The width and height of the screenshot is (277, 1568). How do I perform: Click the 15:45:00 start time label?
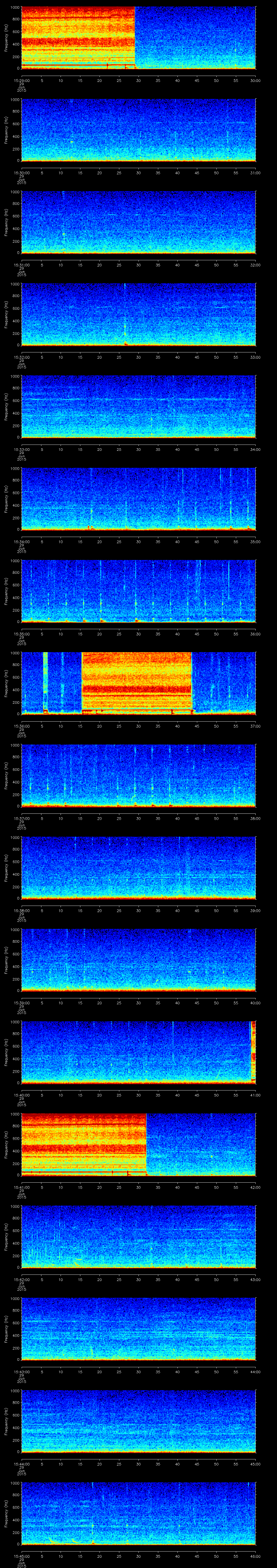(21, 1556)
